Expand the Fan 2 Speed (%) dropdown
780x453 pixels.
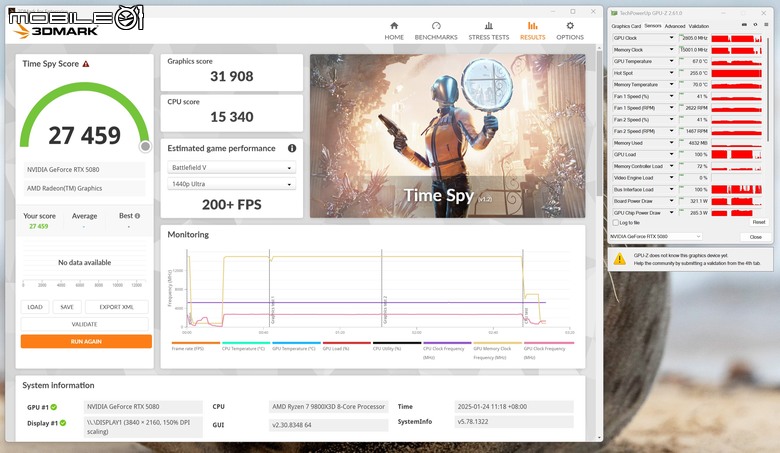coord(671,120)
